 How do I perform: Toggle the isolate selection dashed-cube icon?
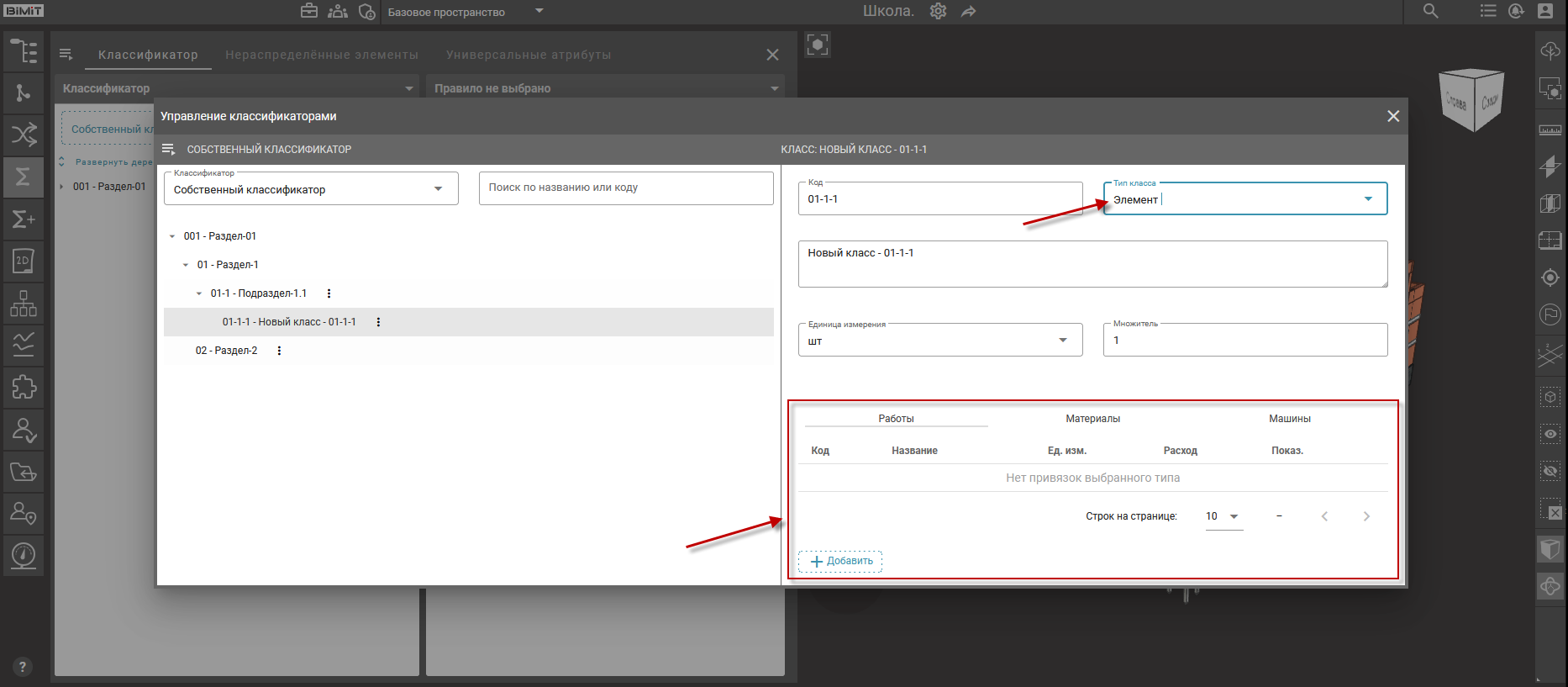click(x=1550, y=397)
